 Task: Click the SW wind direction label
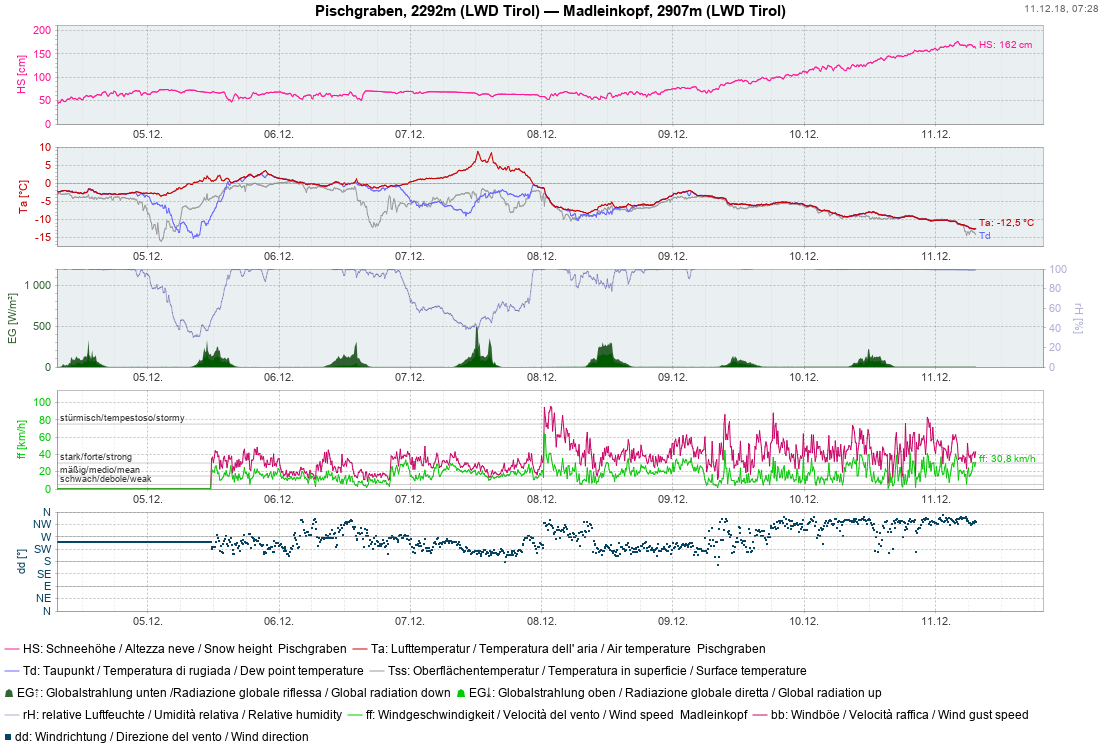point(42,549)
